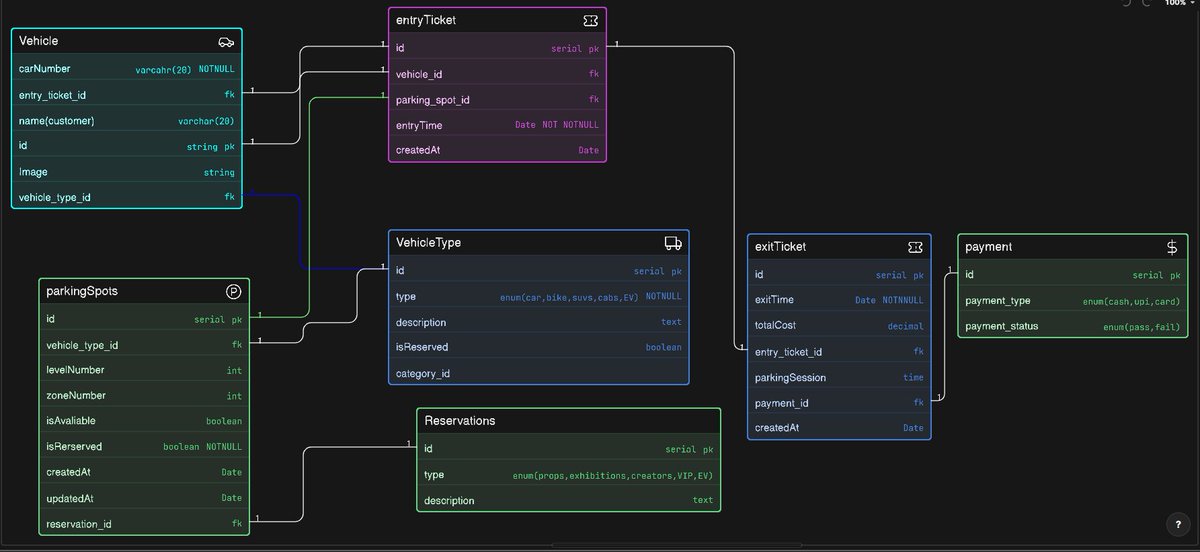Click the createdAt row in entryTicket
Screen dimensions: 1200x552
tap(497, 150)
